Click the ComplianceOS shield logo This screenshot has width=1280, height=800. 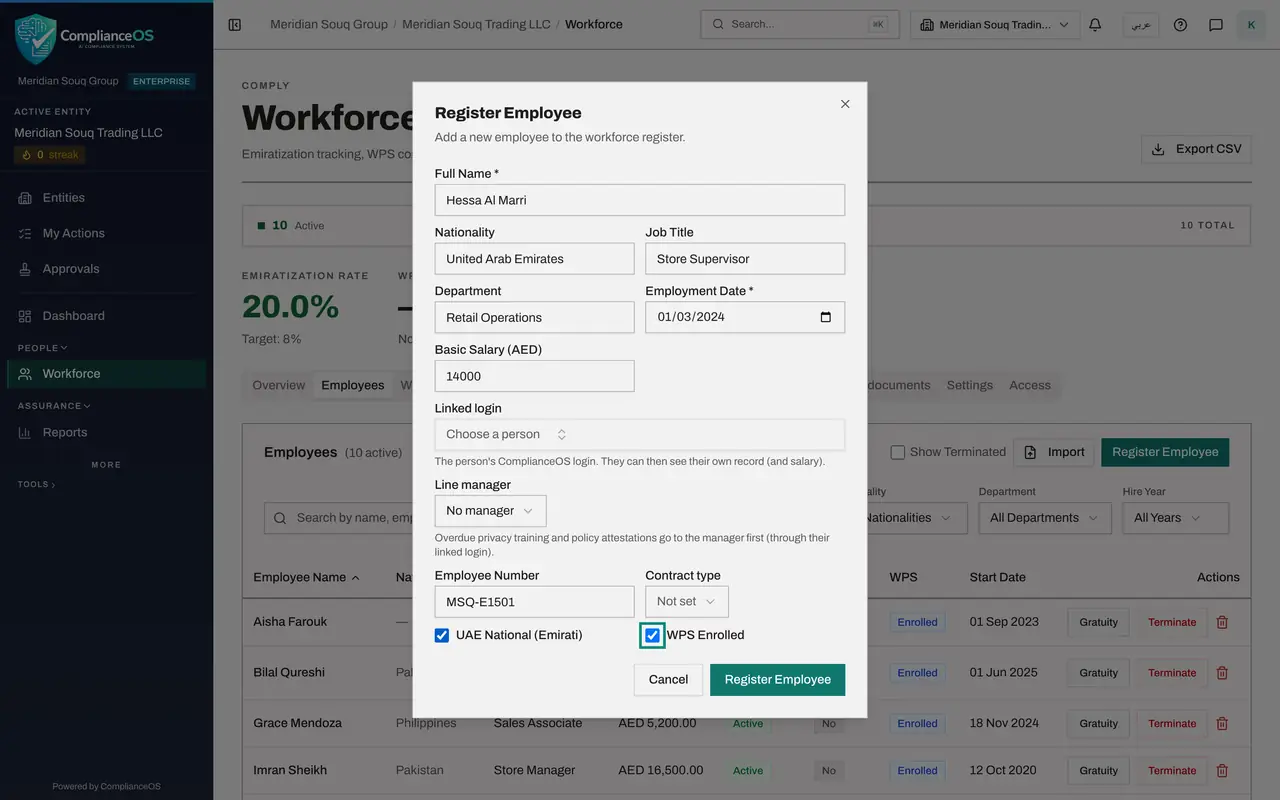[x=35, y=39]
